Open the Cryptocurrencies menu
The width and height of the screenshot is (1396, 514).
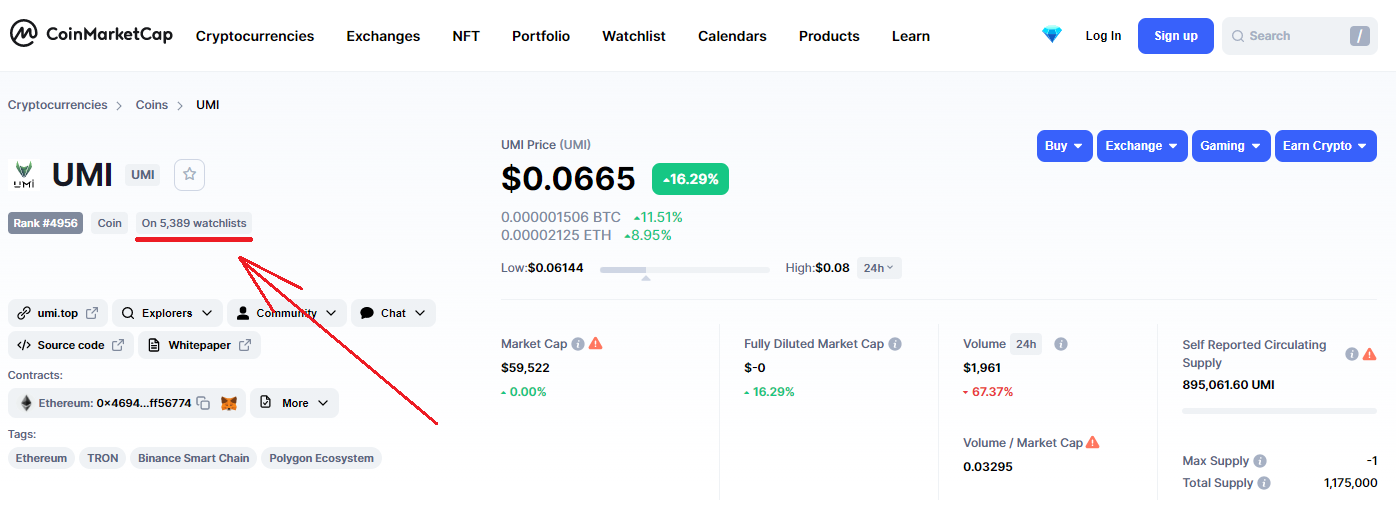click(x=255, y=36)
